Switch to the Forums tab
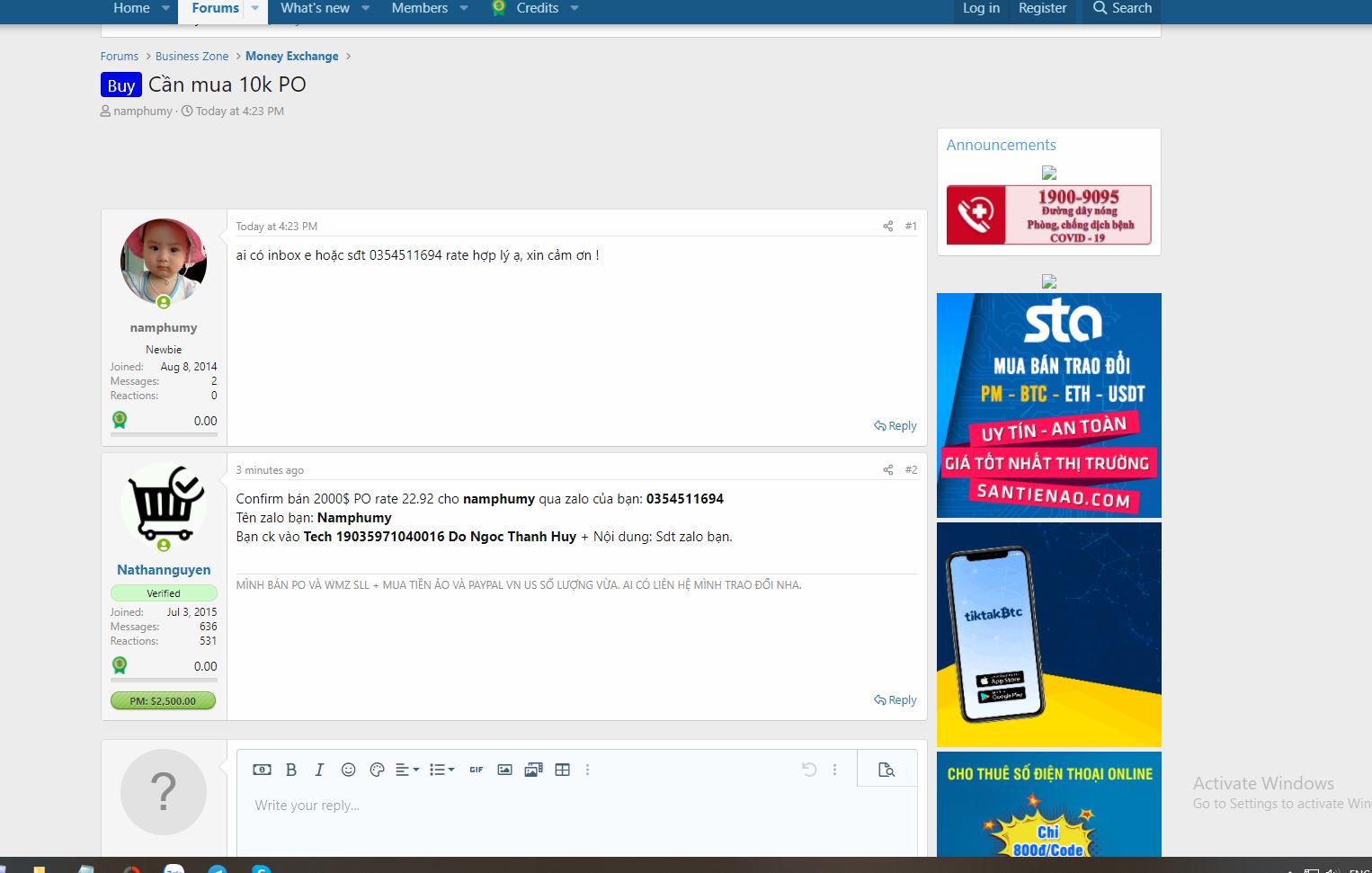This screenshot has height=873, width=1372. click(x=214, y=8)
